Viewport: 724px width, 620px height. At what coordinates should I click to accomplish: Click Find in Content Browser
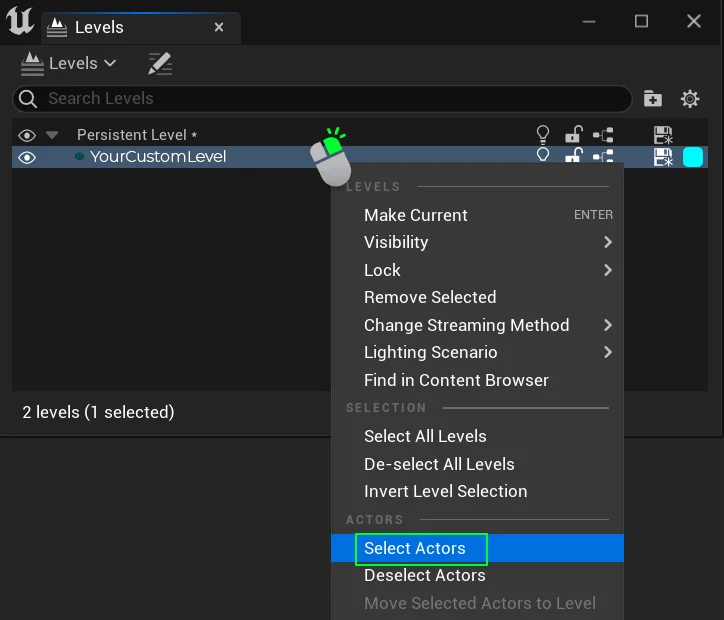456,380
